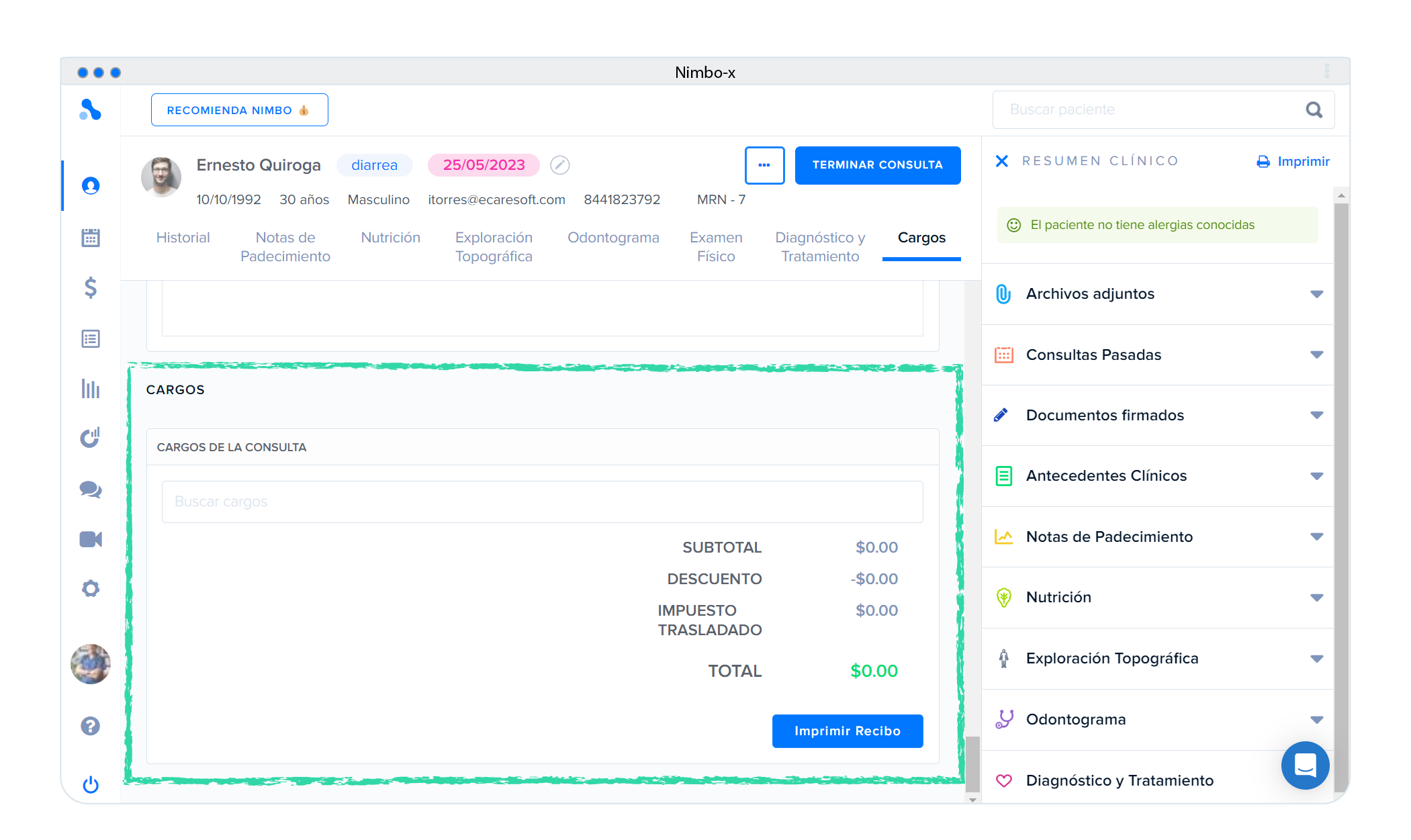This screenshot has height=840, width=1411.
Task: Close the Resumen Clínico panel
Action: [1001, 161]
